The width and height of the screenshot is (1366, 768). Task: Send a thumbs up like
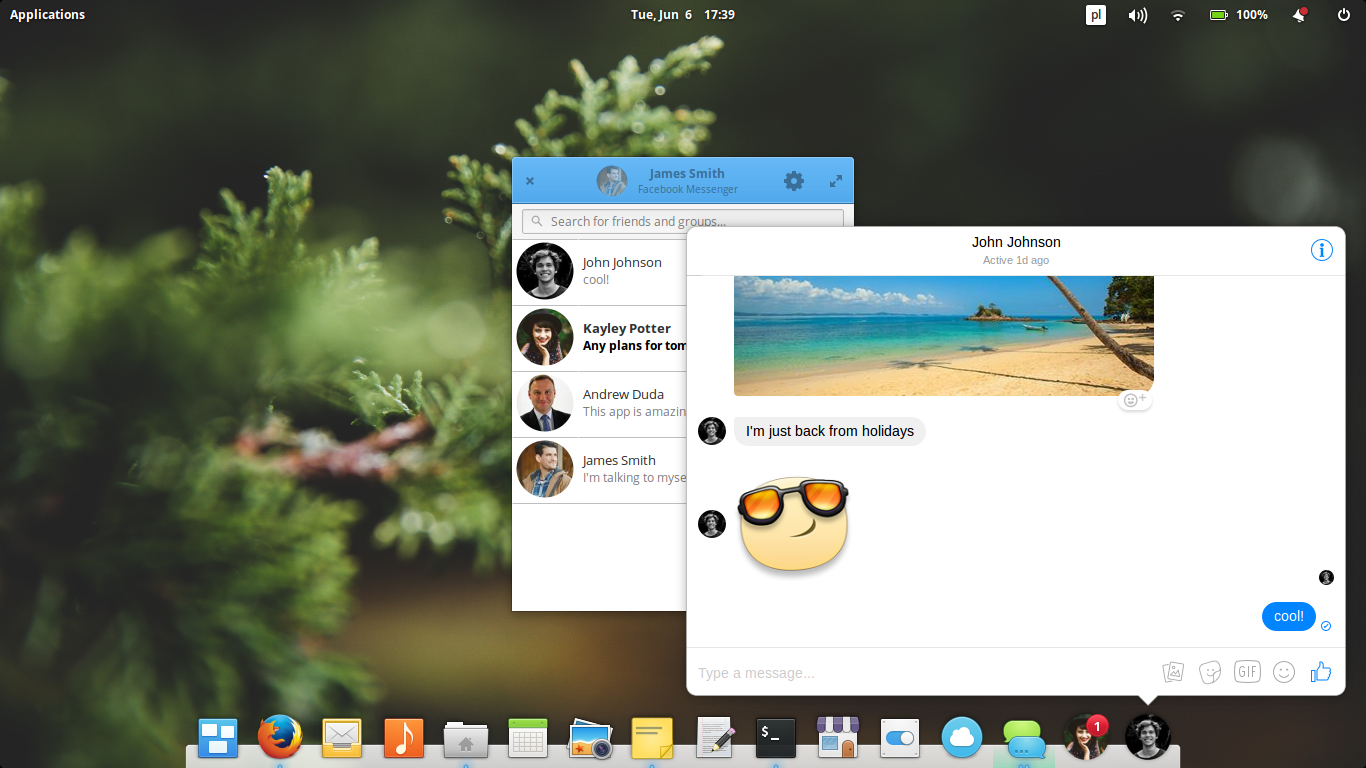1321,672
